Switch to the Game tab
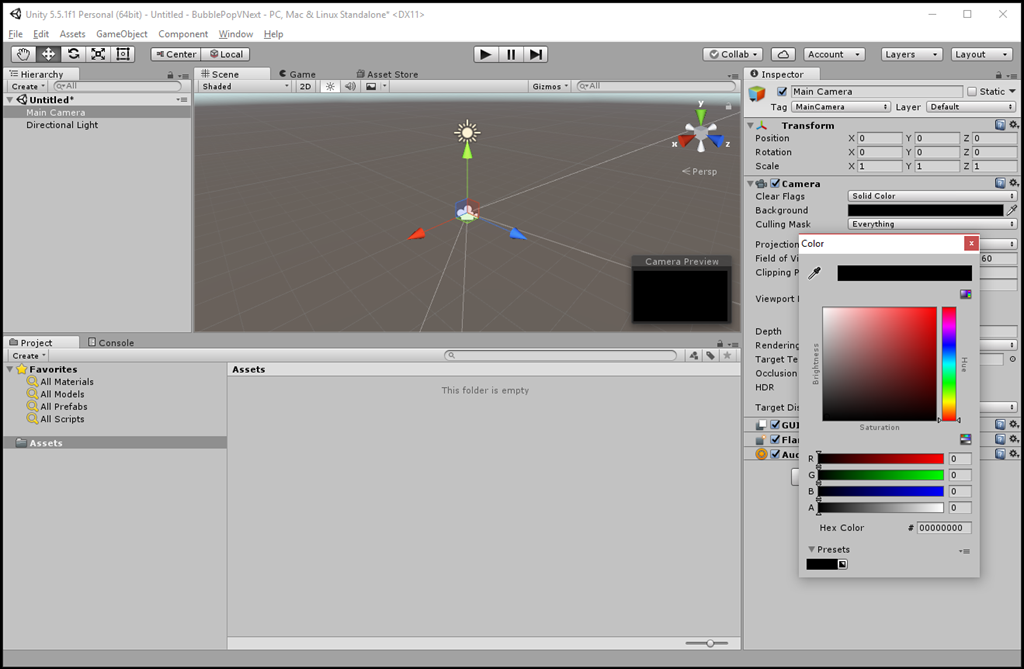 [x=297, y=74]
